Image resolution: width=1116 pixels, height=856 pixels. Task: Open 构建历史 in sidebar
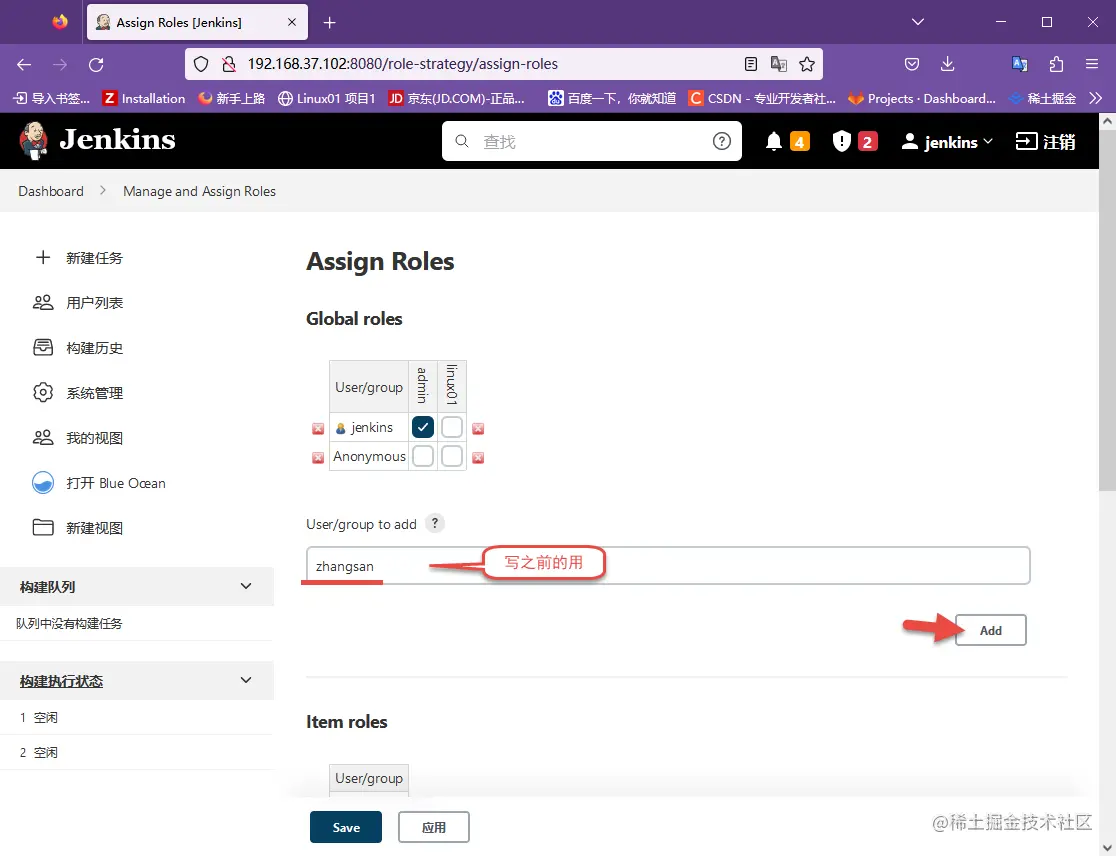pos(78,347)
